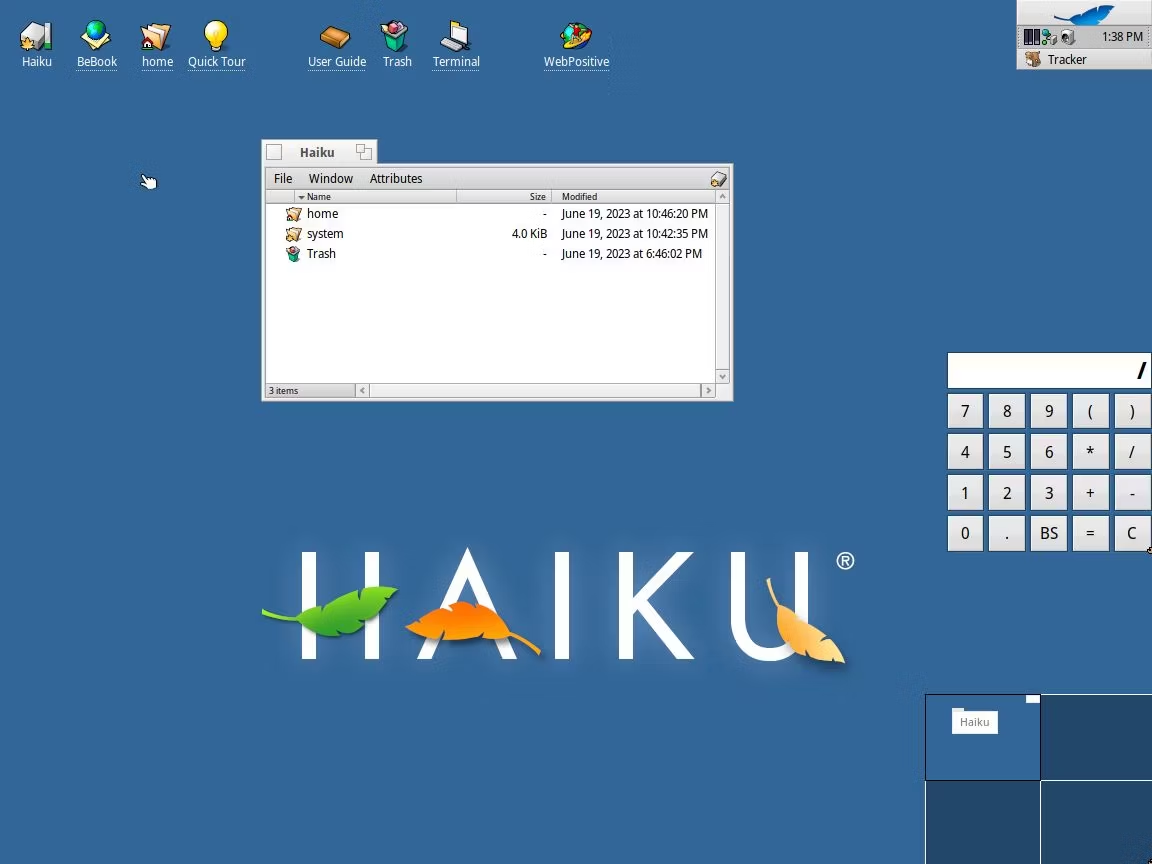Click the vertical scrollbar up arrow

(x=722, y=197)
